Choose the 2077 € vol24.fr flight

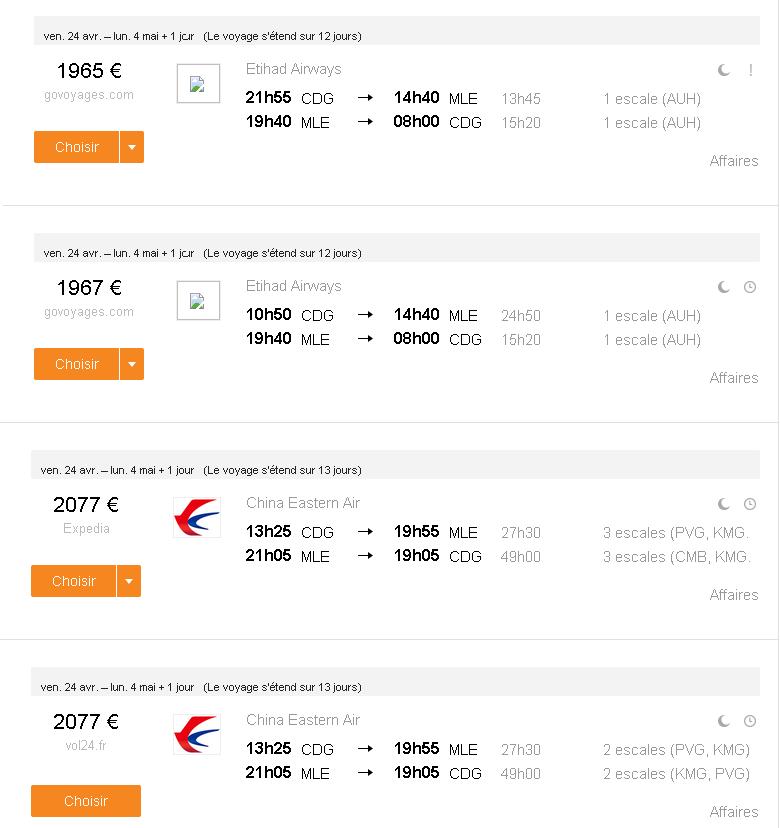point(86,801)
